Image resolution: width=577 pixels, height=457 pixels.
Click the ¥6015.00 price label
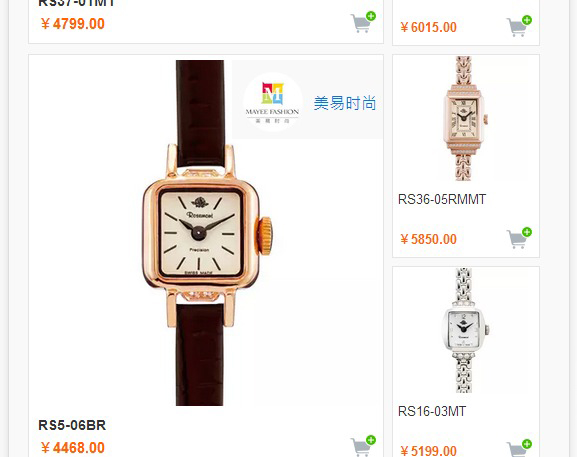pos(428,27)
